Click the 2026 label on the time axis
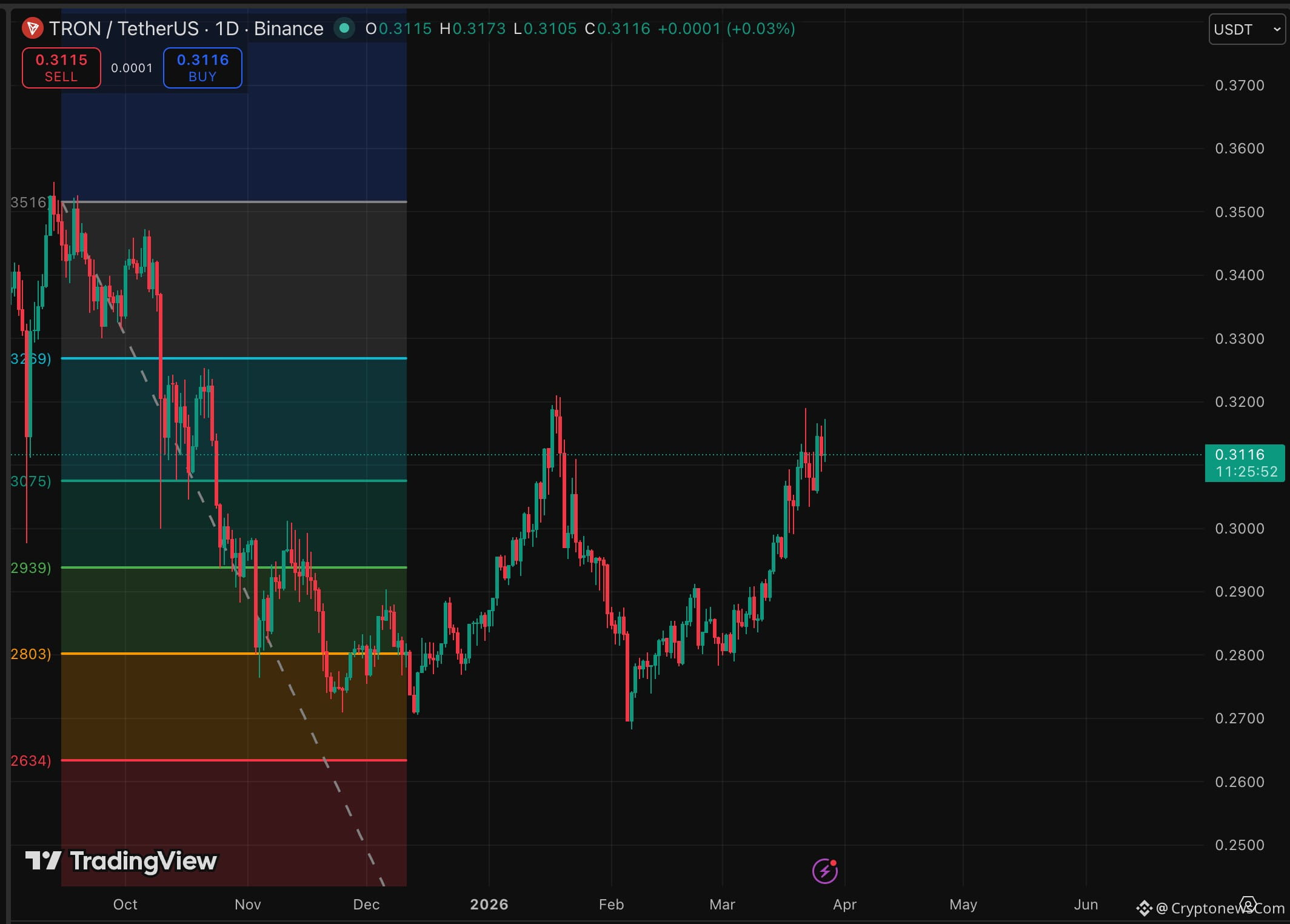The width and height of the screenshot is (1290, 924). 489,904
